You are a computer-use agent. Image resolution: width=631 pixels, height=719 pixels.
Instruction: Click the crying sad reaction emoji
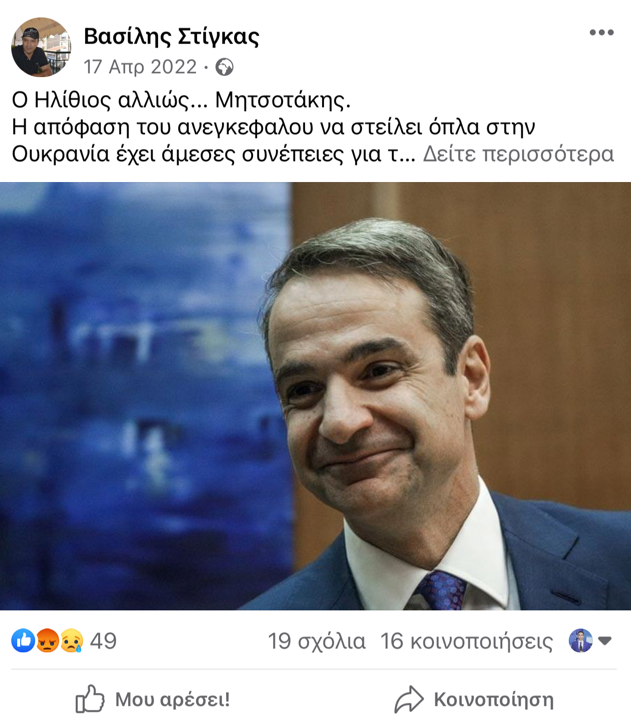coord(72,640)
